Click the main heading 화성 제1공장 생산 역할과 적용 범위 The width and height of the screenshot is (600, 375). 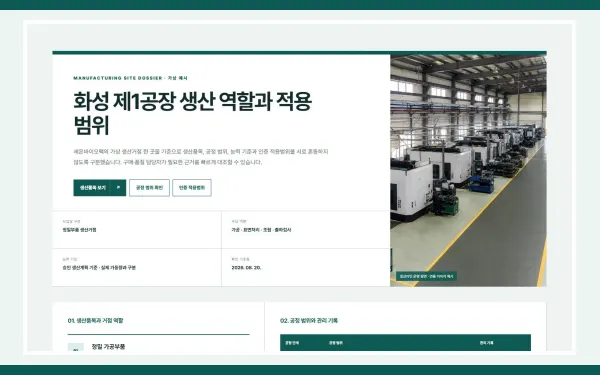(x=192, y=113)
